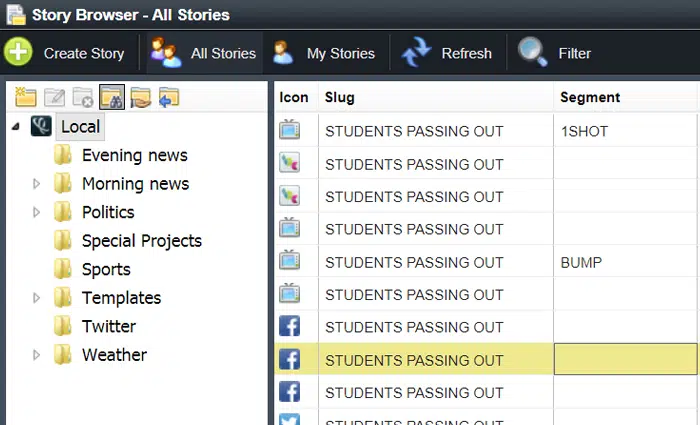This screenshot has height=425, width=700.
Task: Click the Evening news folder icon
Action: [62, 155]
